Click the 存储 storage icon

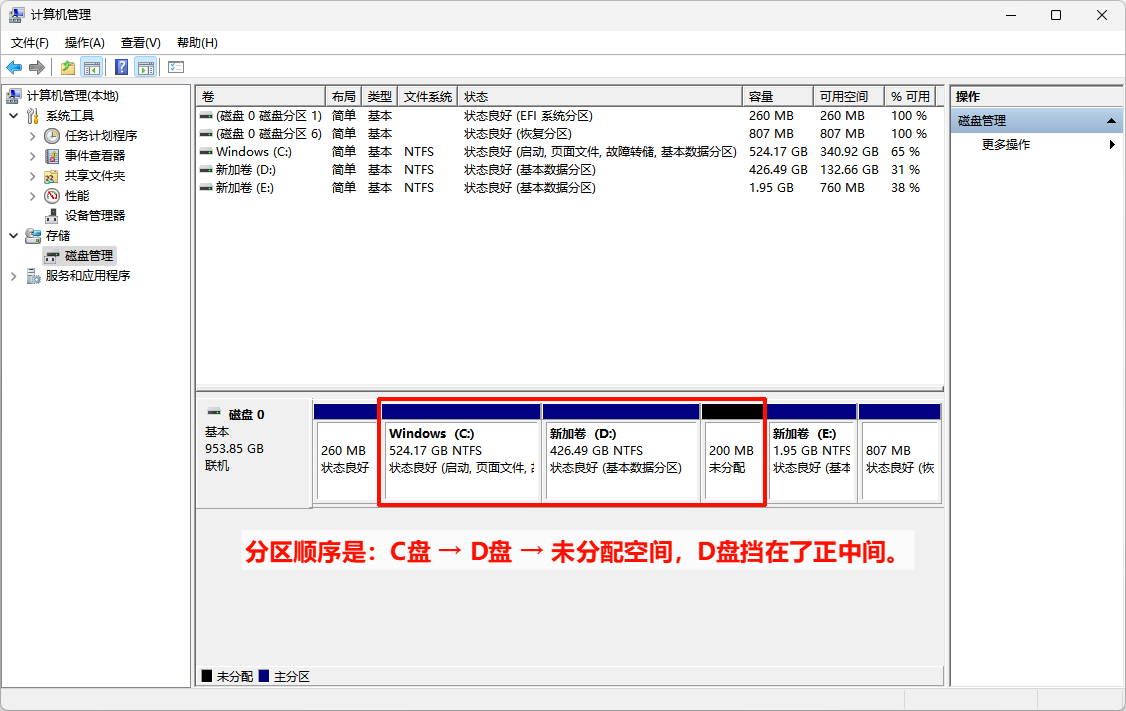33,236
